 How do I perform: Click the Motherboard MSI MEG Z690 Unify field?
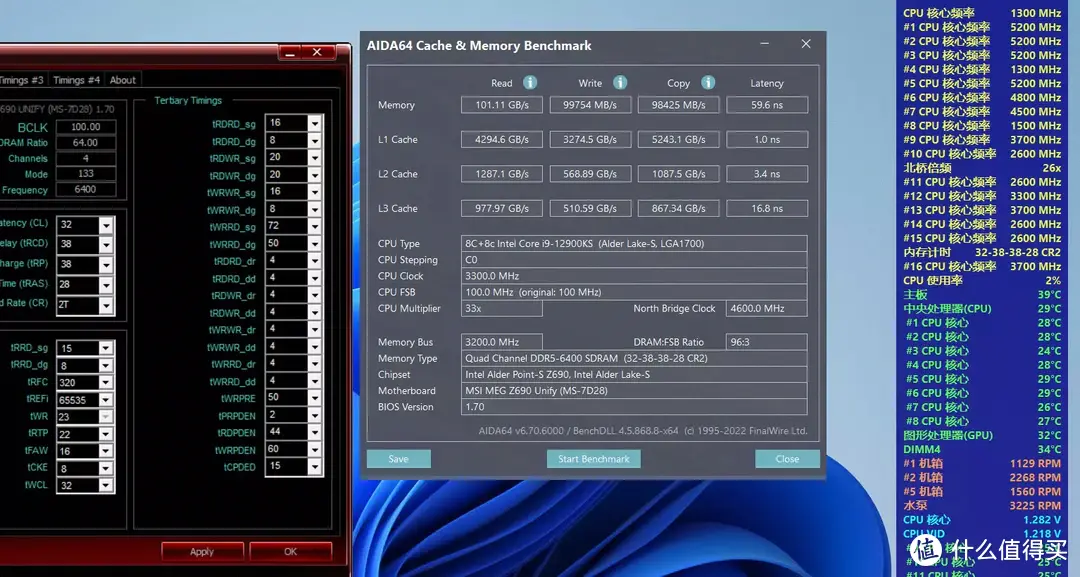[x=634, y=390]
